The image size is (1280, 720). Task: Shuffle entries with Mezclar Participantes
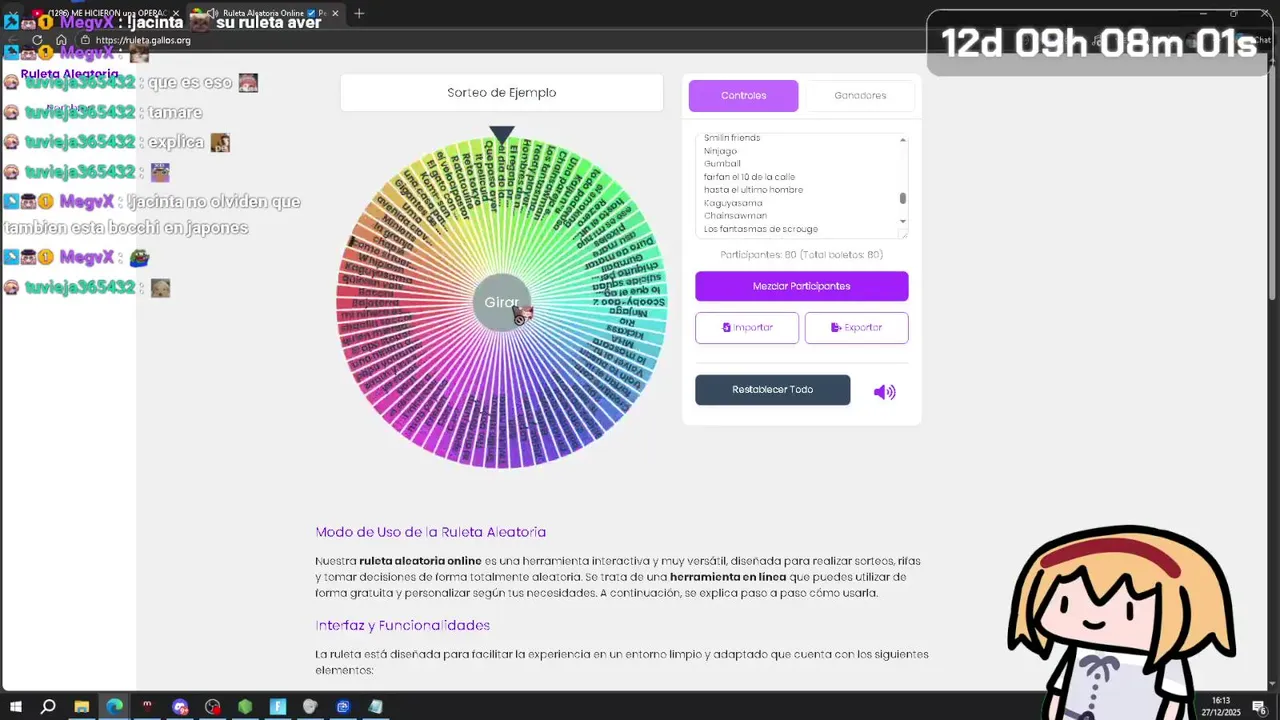click(x=801, y=286)
